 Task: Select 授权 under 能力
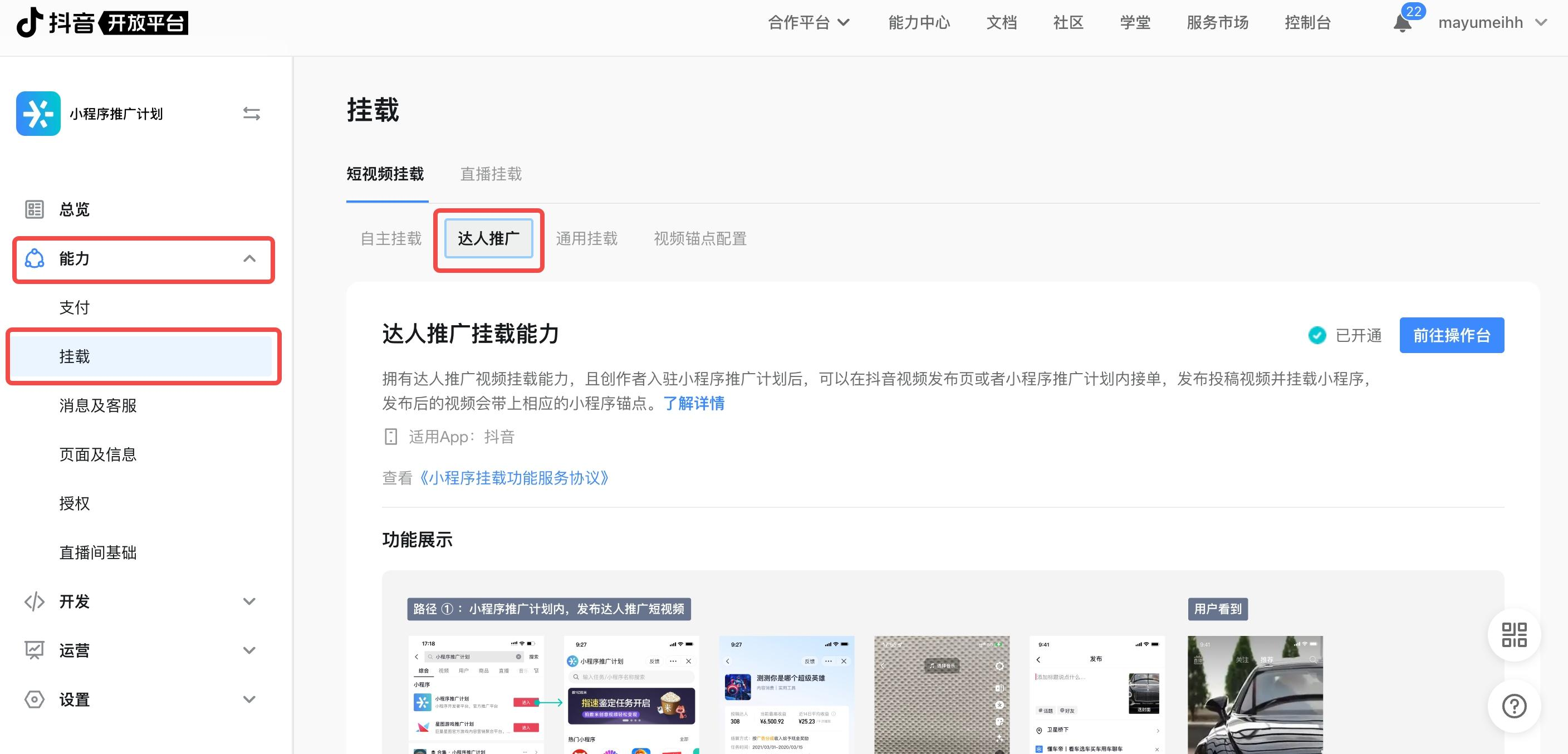pyautogui.click(x=74, y=503)
